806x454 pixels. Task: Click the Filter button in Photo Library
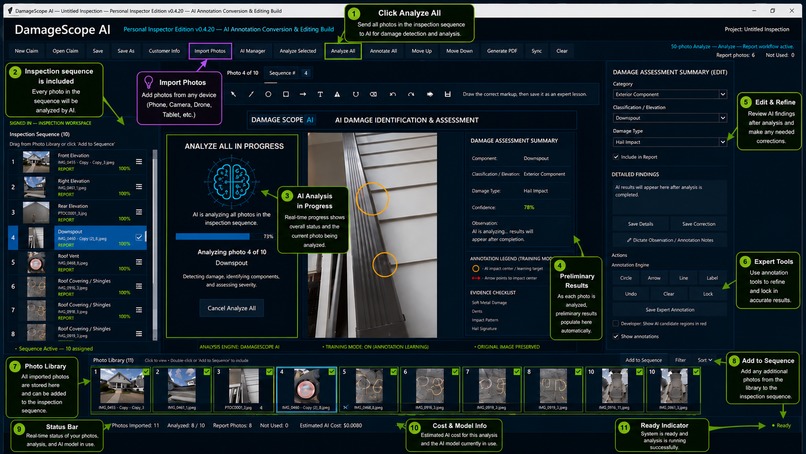tap(680, 360)
